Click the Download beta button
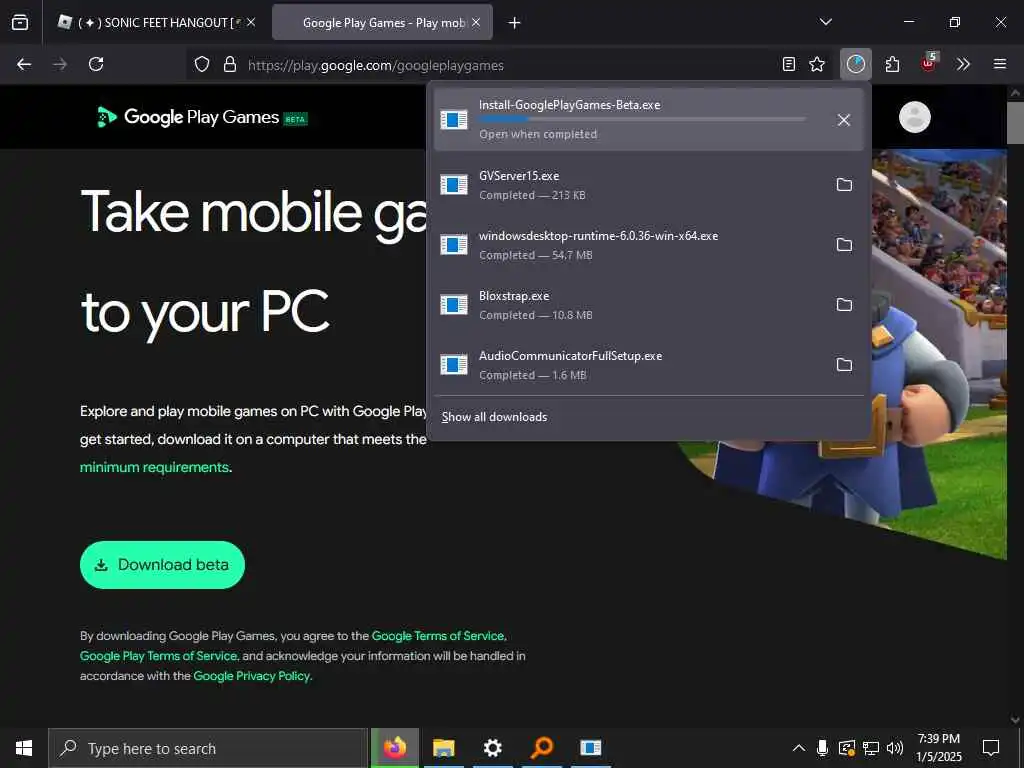1024x768 pixels. (162, 565)
